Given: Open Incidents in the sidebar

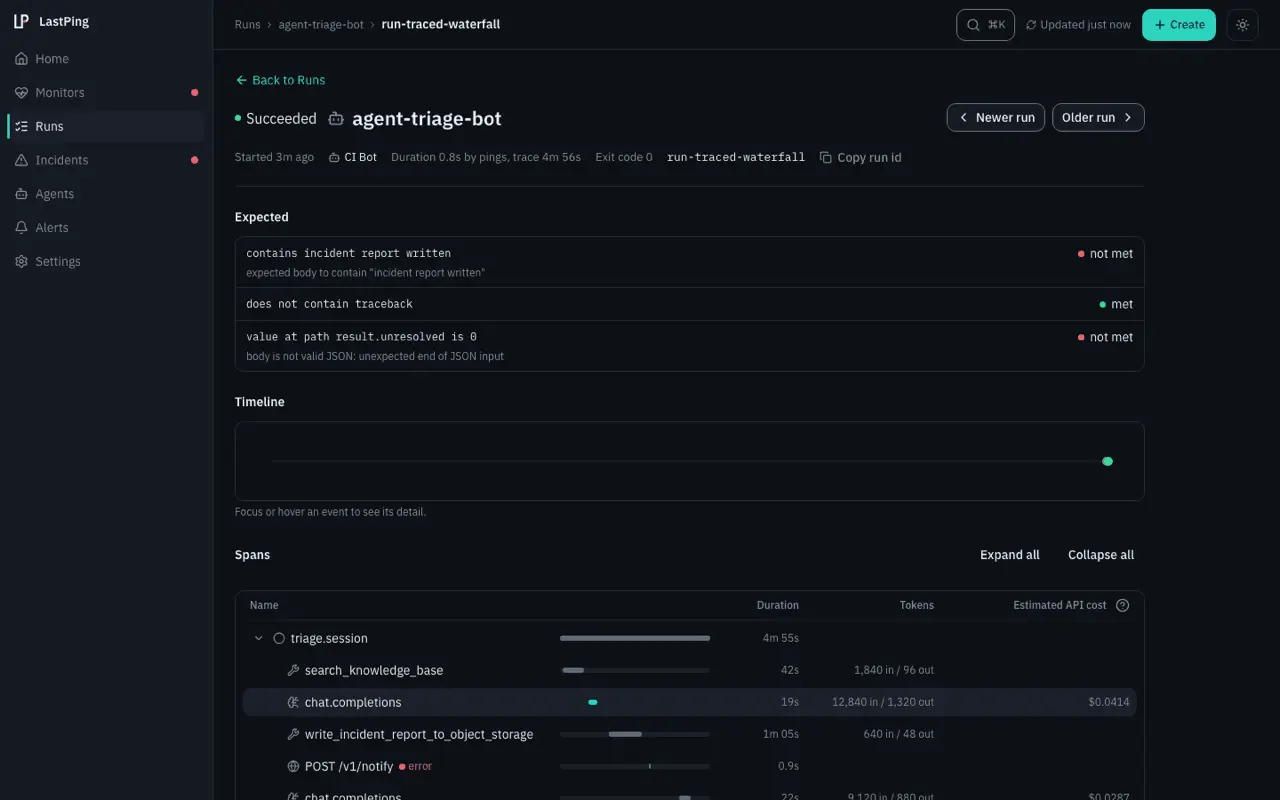Looking at the screenshot, I should pos(106,160).
